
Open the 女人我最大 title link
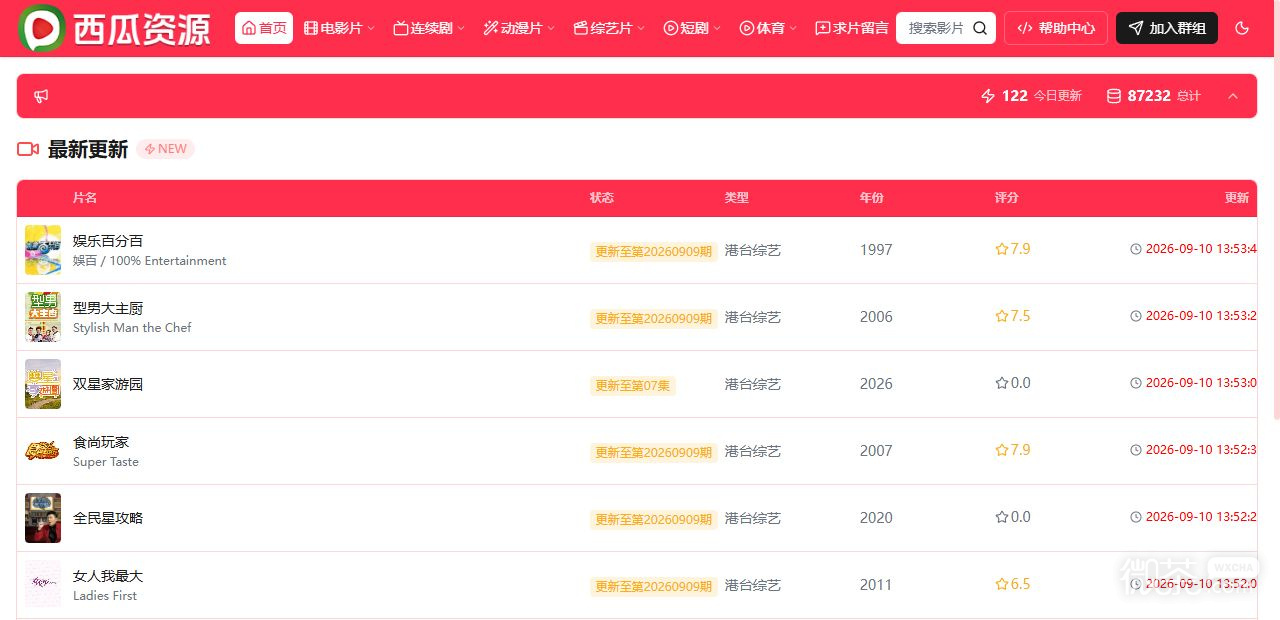coord(108,576)
